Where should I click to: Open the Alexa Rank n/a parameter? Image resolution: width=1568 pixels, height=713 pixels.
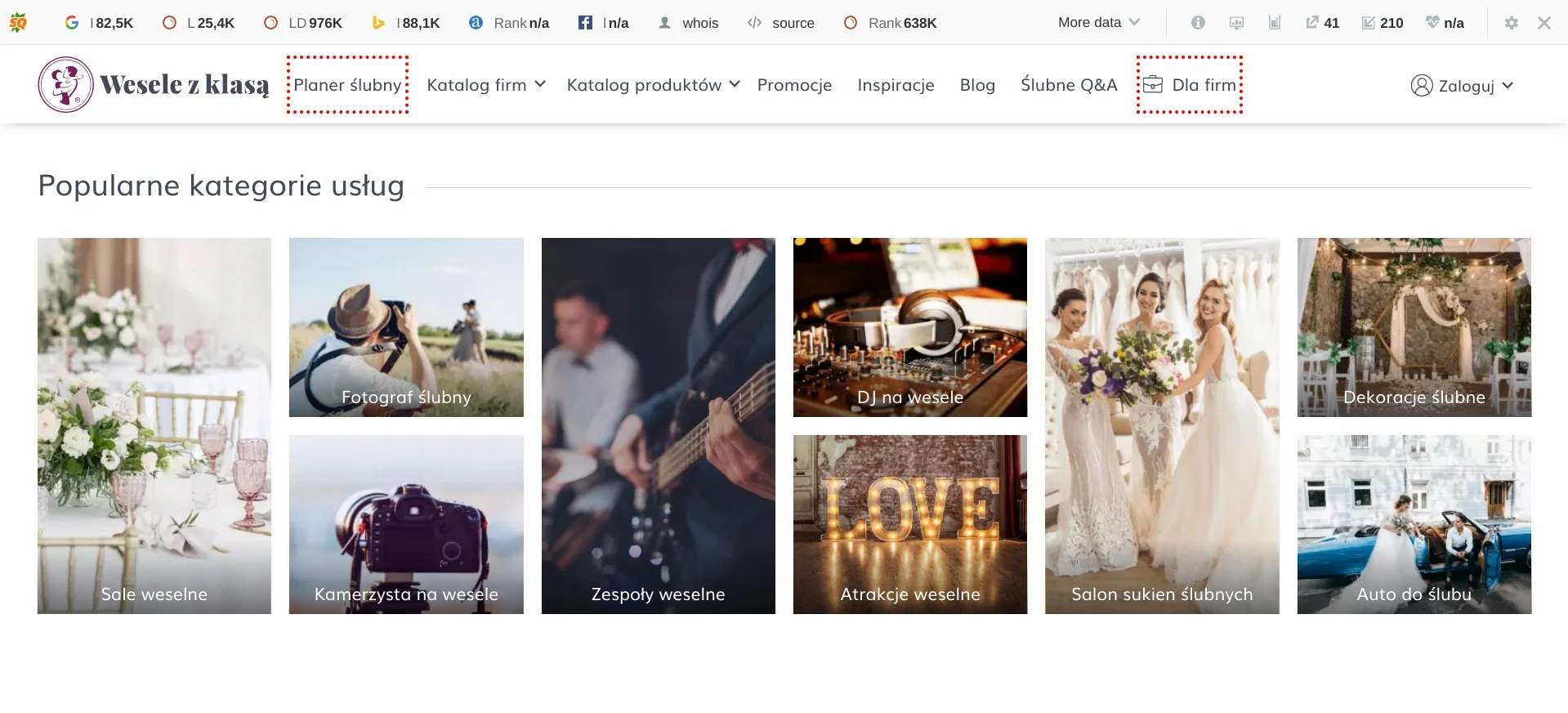[509, 23]
